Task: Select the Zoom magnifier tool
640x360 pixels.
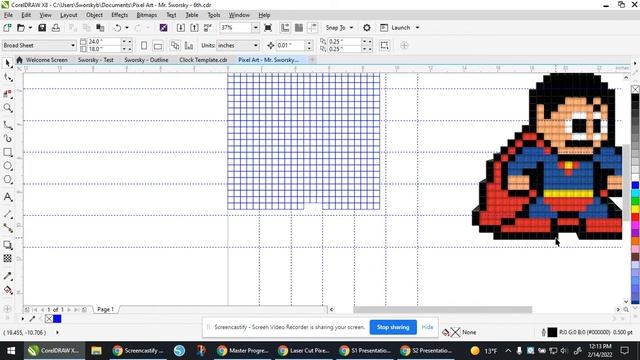Action: tap(8, 108)
